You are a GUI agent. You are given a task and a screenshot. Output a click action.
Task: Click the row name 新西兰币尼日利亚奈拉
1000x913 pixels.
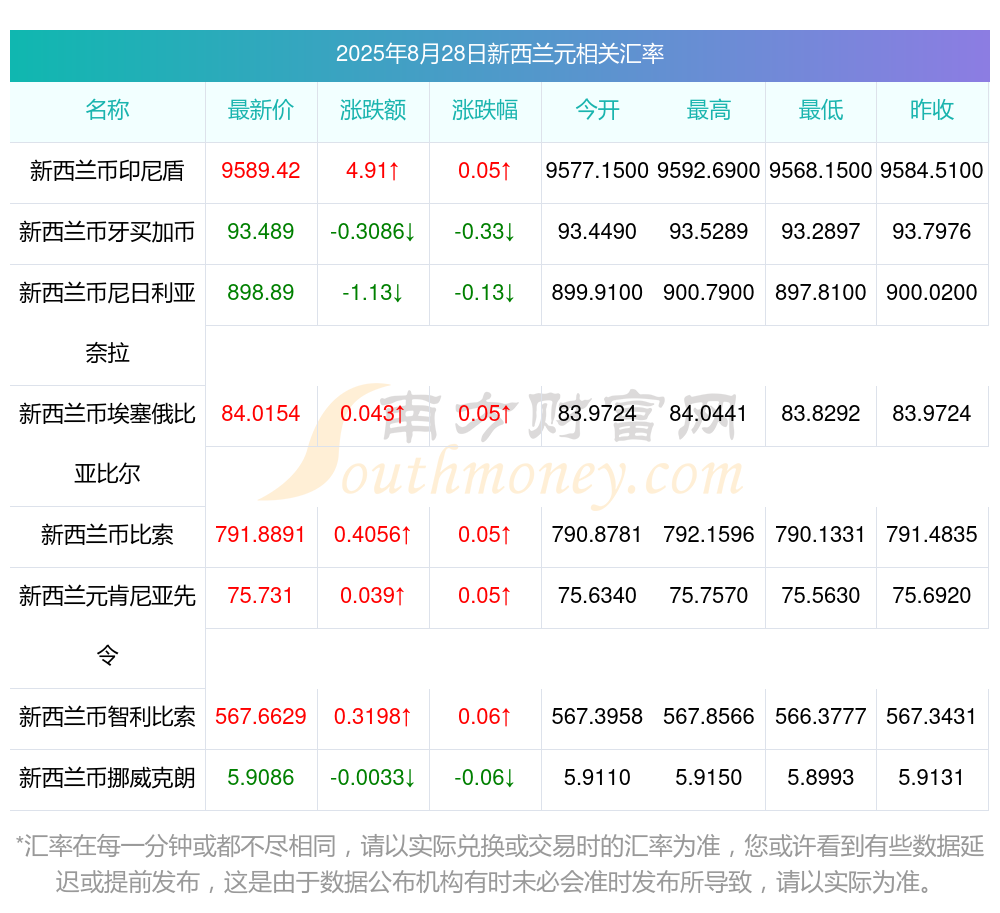[107, 323]
